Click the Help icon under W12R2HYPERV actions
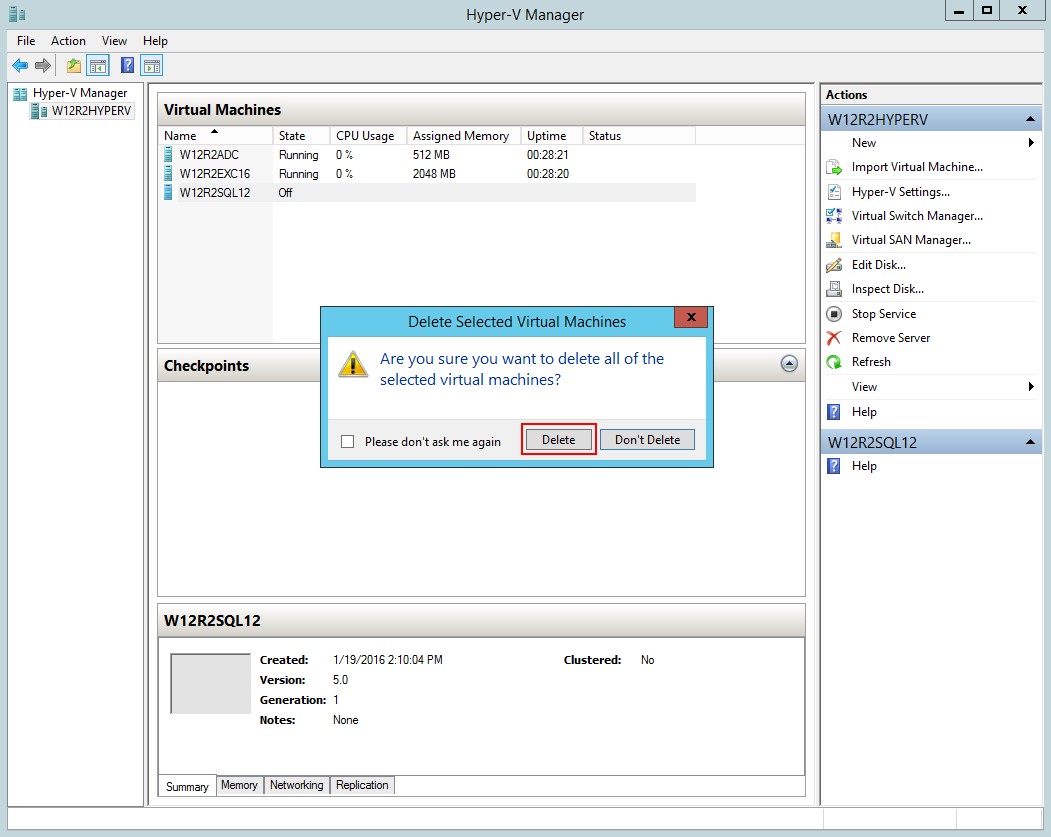 point(834,411)
